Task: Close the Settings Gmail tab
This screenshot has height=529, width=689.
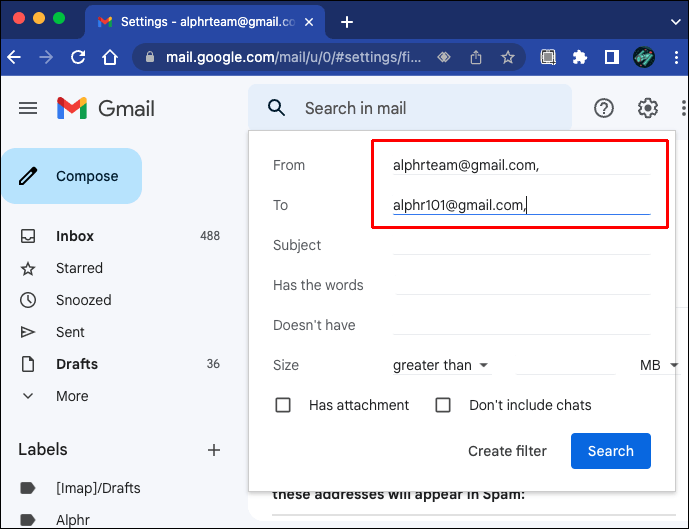Action: pyautogui.click(x=309, y=22)
